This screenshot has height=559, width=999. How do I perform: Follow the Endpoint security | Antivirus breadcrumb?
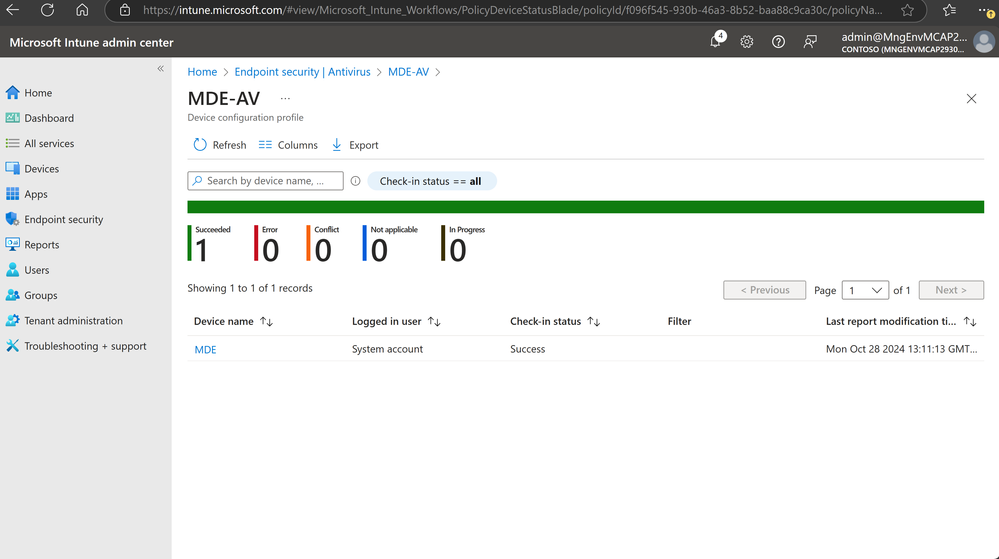(302, 72)
